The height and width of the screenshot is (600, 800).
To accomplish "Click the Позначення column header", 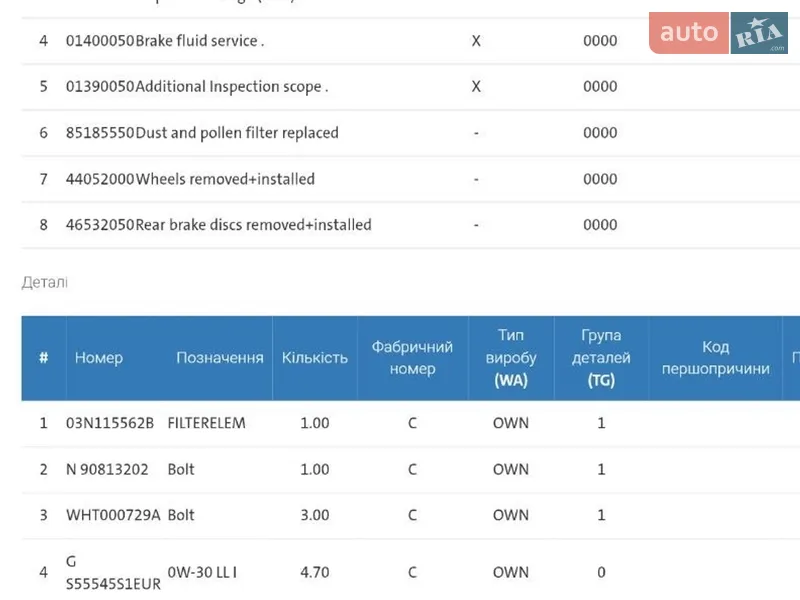I will pos(220,358).
